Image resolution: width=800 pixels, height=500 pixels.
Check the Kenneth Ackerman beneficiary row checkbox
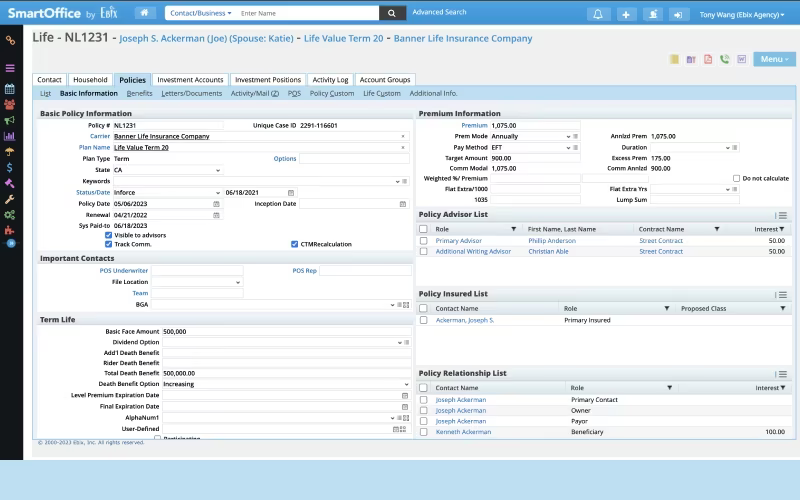tap(423, 432)
